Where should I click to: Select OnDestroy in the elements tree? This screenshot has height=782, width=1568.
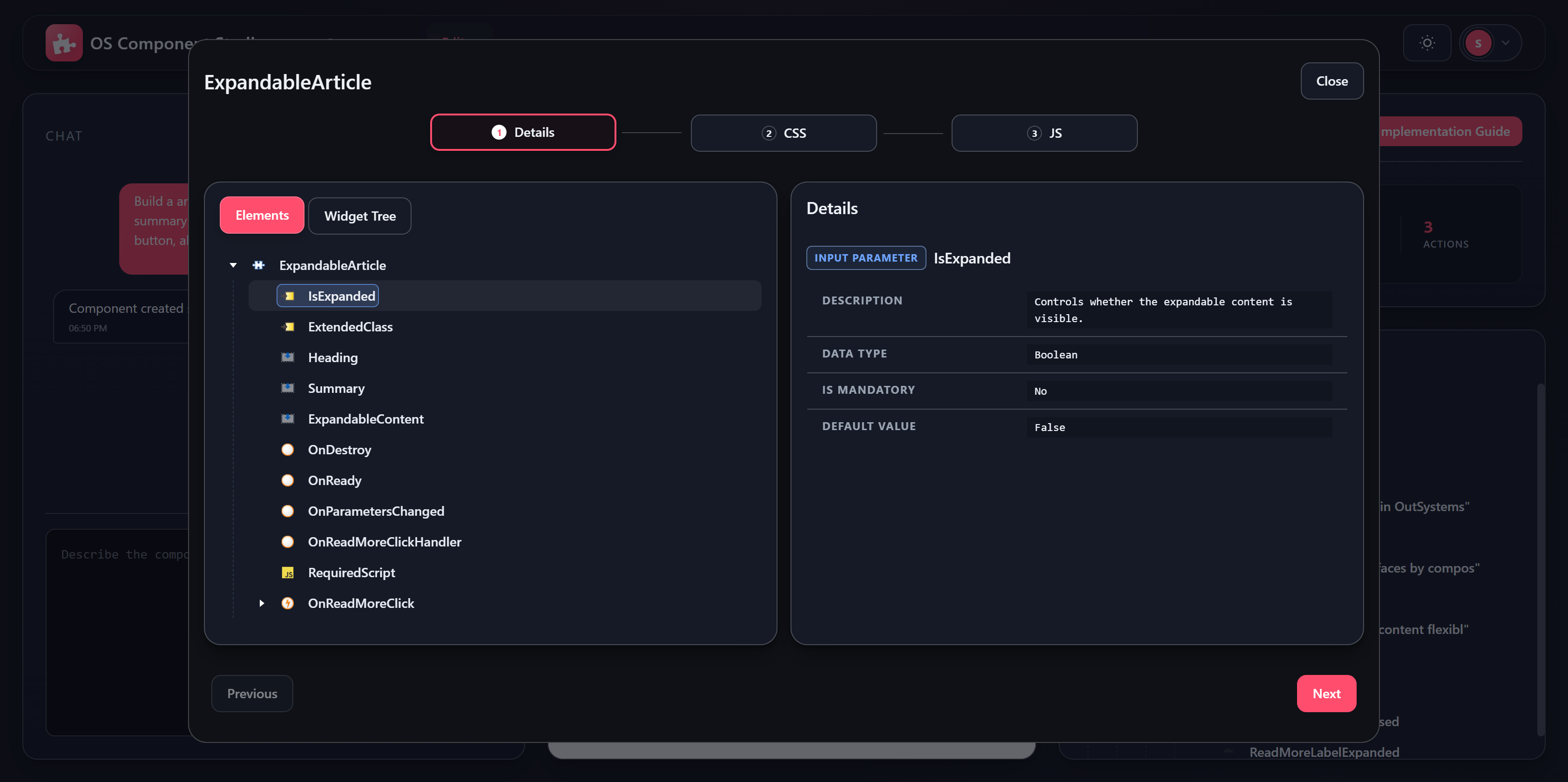(340, 450)
